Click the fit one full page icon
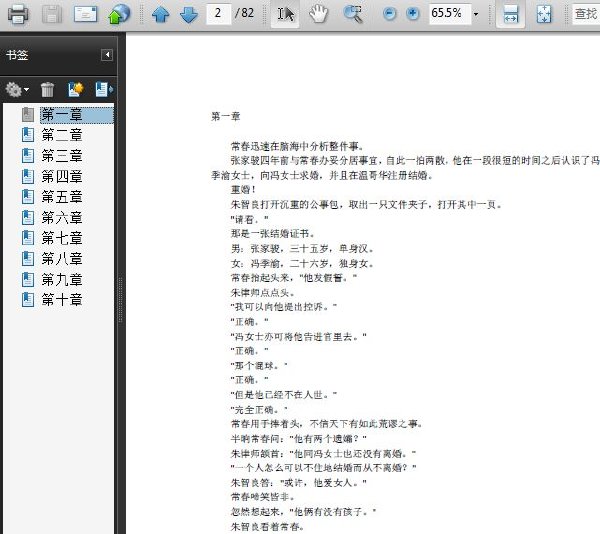Image resolution: width=600 pixels, height=534 pixels. pos(544,14)
